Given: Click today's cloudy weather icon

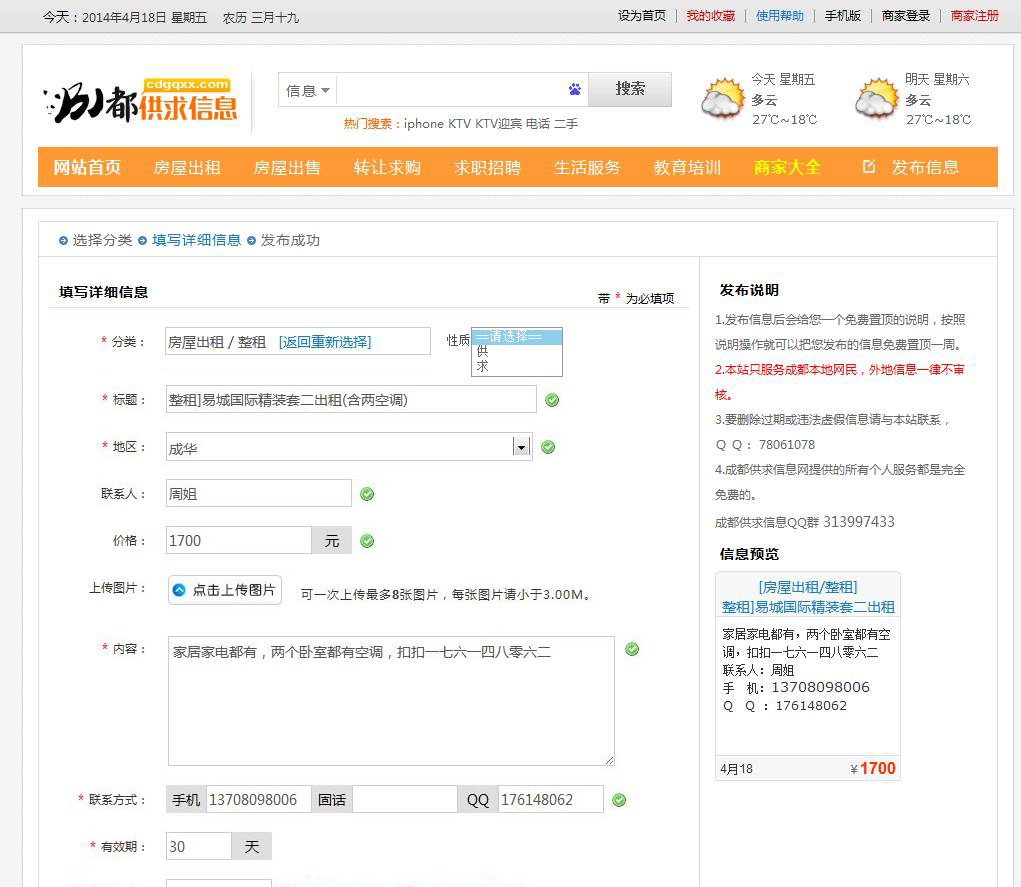Looking at the screenshot, I should [x=722, y=100].
